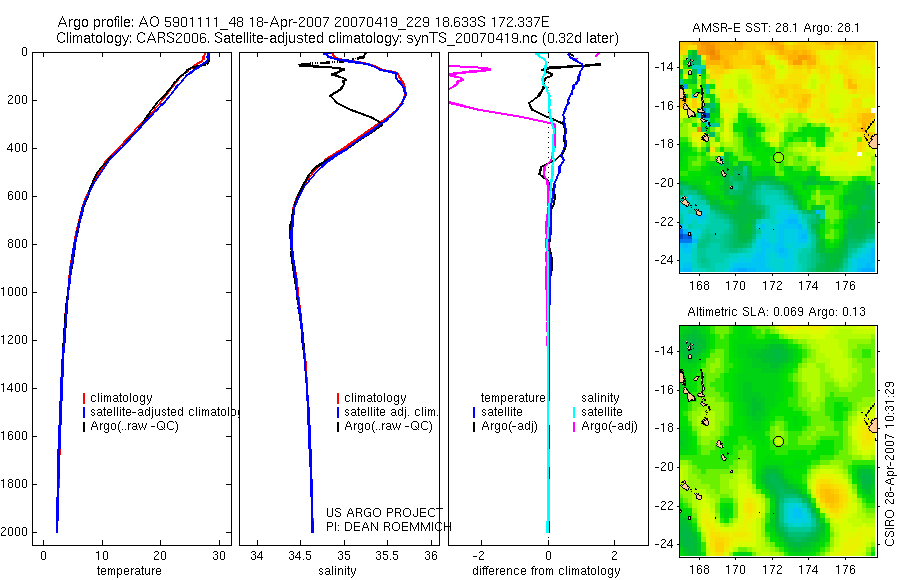Click the magenta color mark beside salinity 'Argo(-adj)'
This screenshot has height=580, width=900.
click(x=574, y=427)
